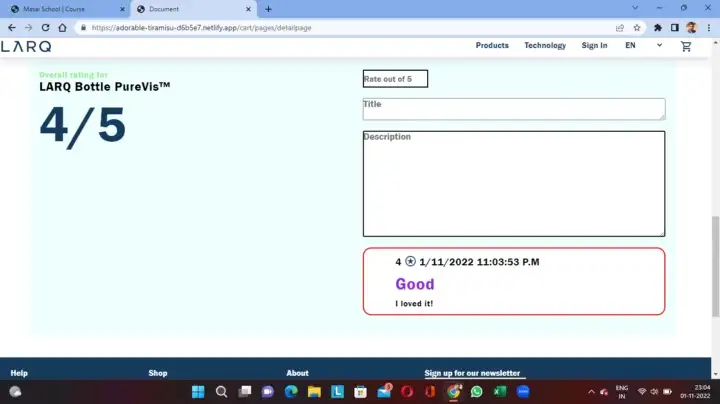Click the Good review title

pos(415,284)
